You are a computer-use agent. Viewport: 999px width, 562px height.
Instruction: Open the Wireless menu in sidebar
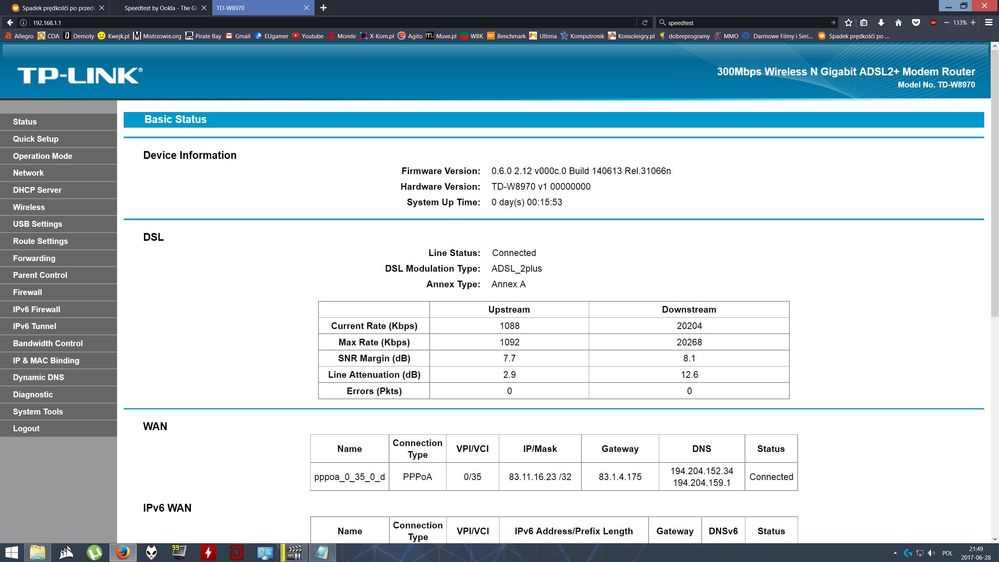point(29,207)
